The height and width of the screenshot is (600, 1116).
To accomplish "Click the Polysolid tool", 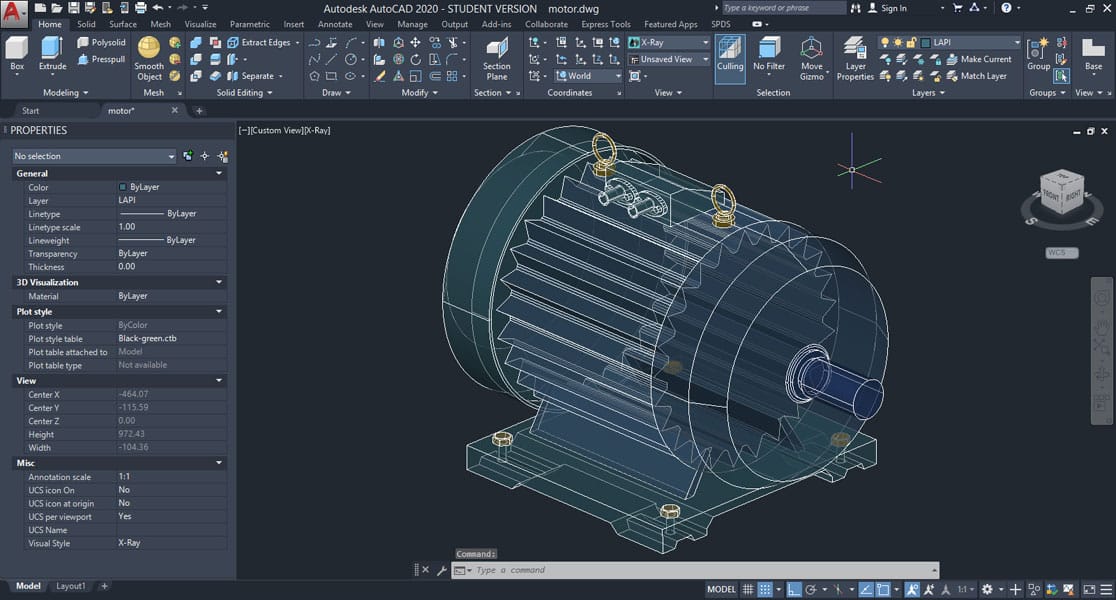I will (101, 43).
